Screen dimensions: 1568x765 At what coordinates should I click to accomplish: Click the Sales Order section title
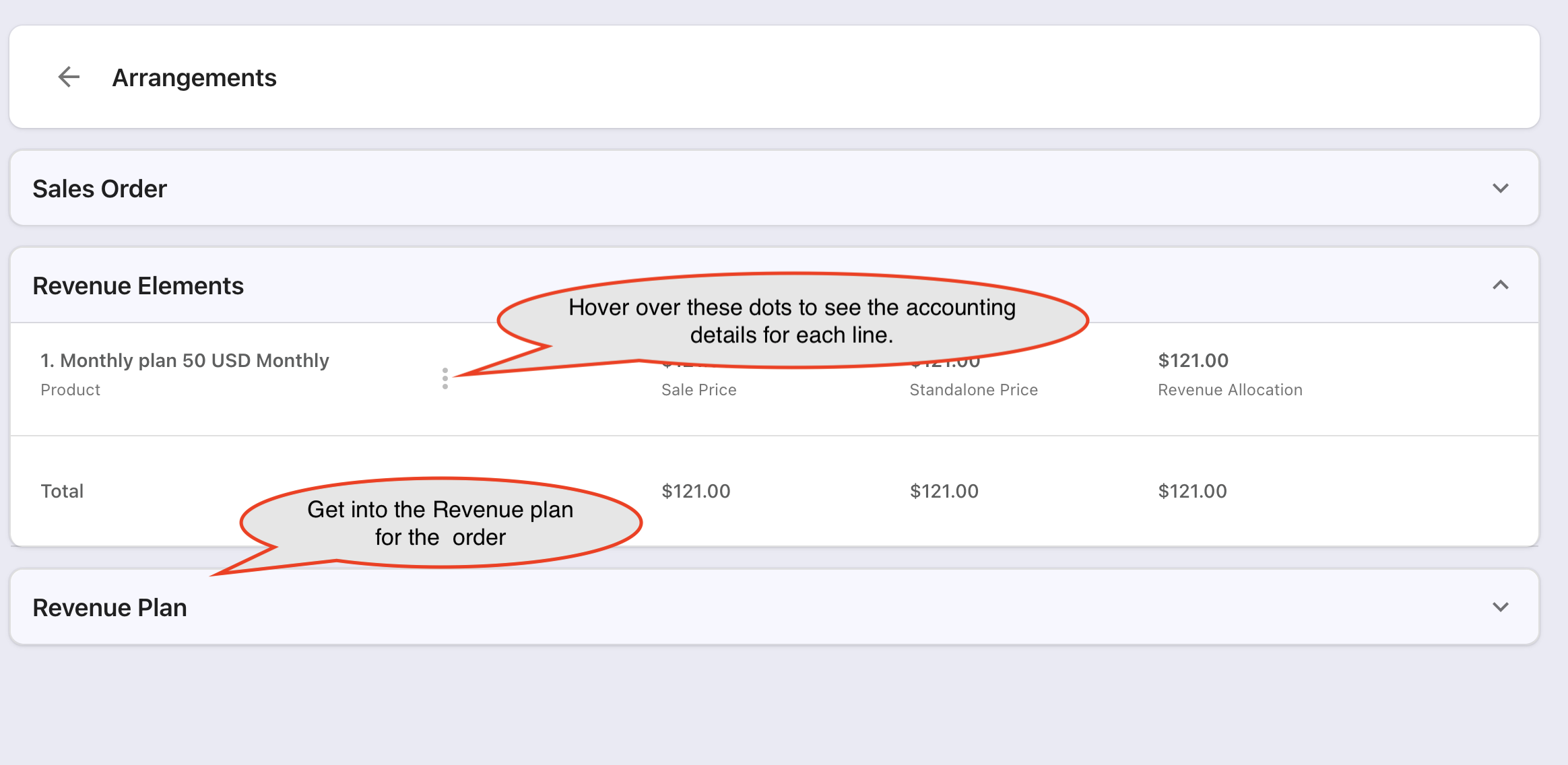point(100,189)
